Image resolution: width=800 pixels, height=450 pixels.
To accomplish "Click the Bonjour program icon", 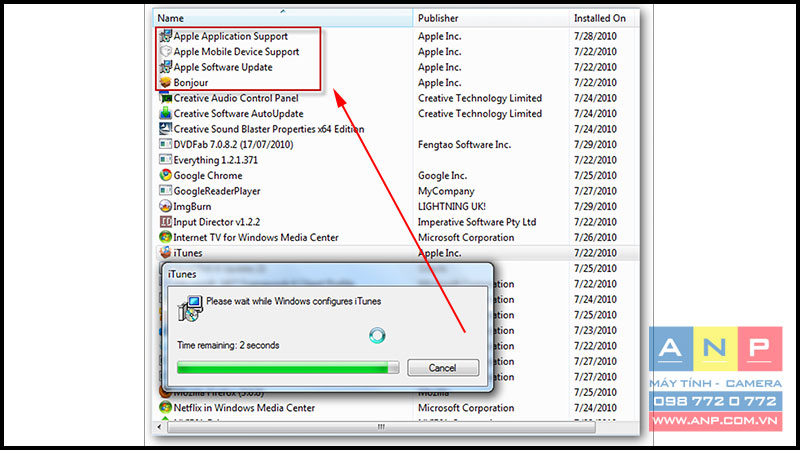I will [x=165, y=82].
